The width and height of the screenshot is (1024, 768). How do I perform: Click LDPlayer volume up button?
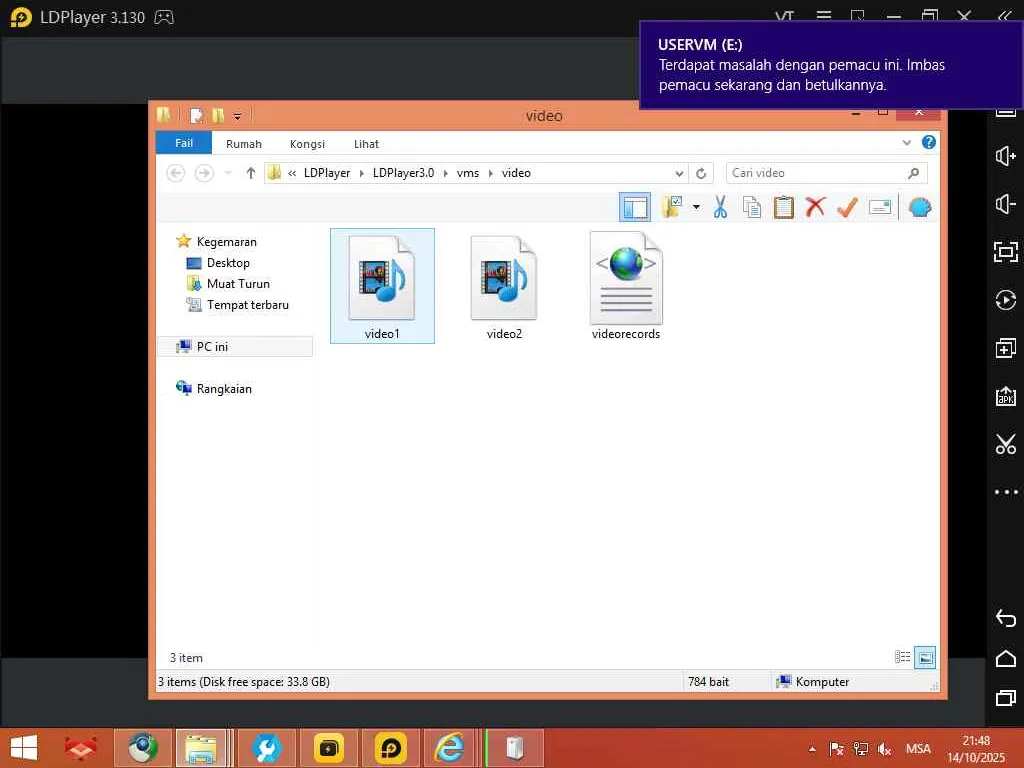1005,156
